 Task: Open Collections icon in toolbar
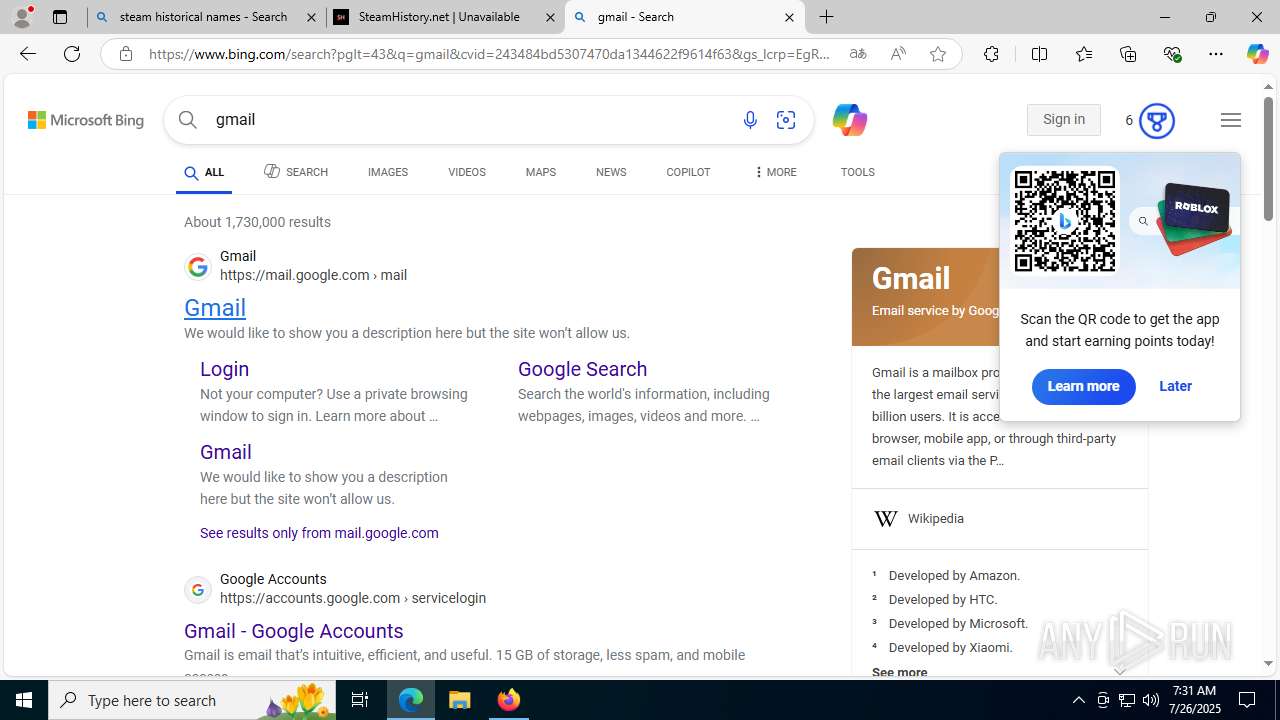tap(1128, 54)
